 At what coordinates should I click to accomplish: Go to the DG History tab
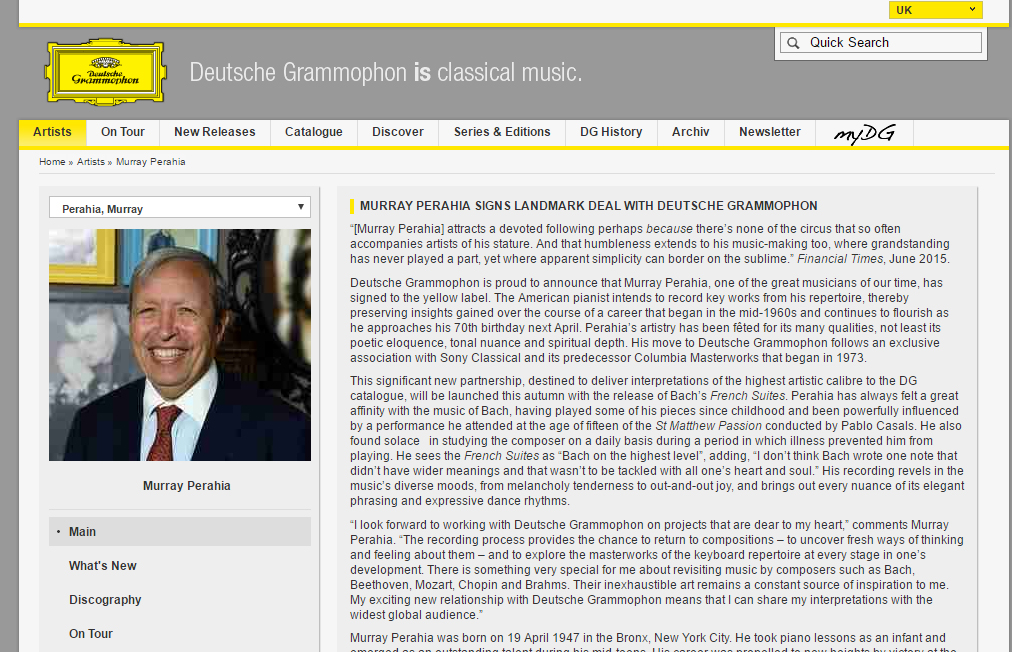point(611,132)
